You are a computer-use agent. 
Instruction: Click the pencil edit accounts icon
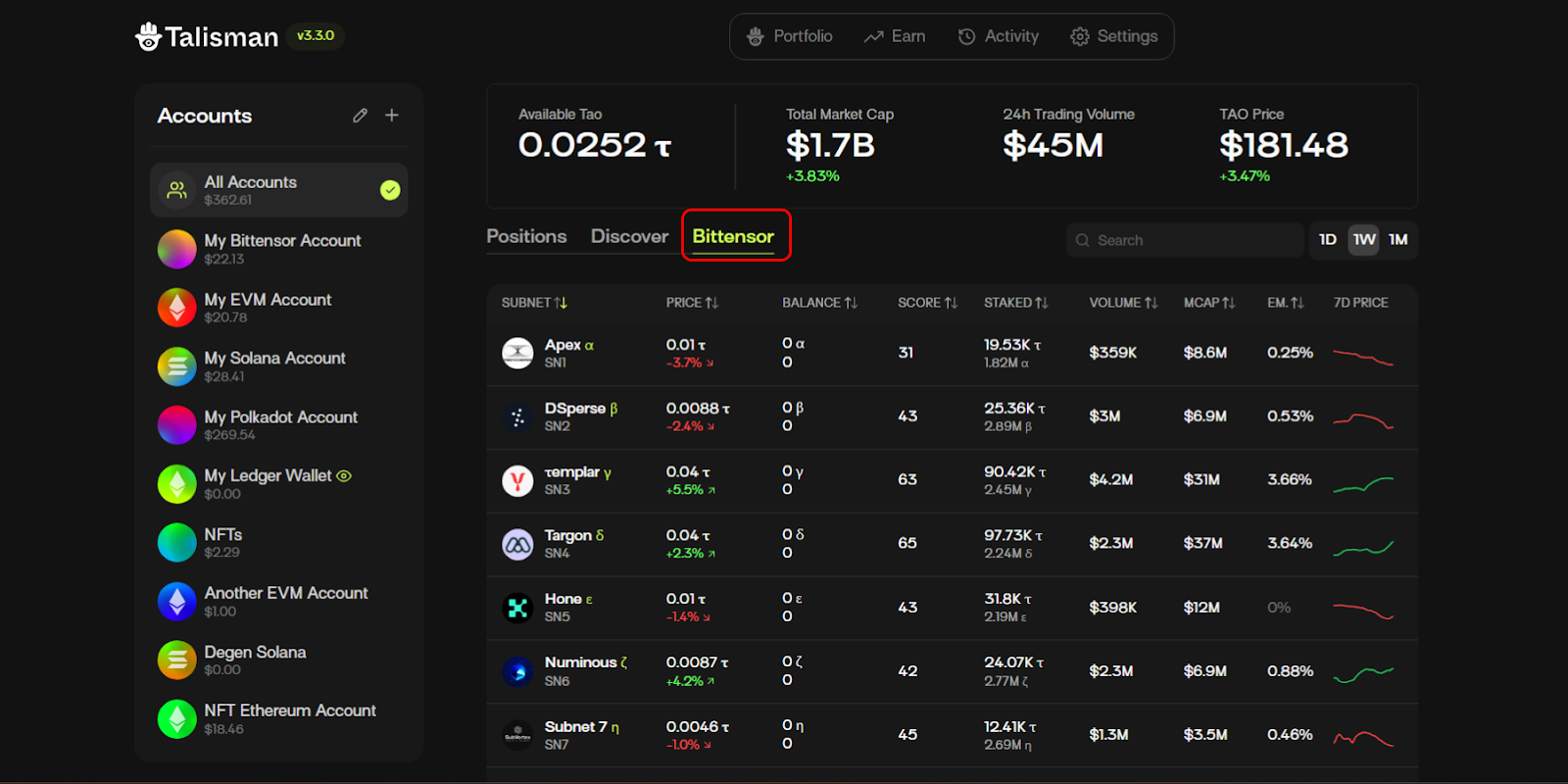[x=361, y=116]
